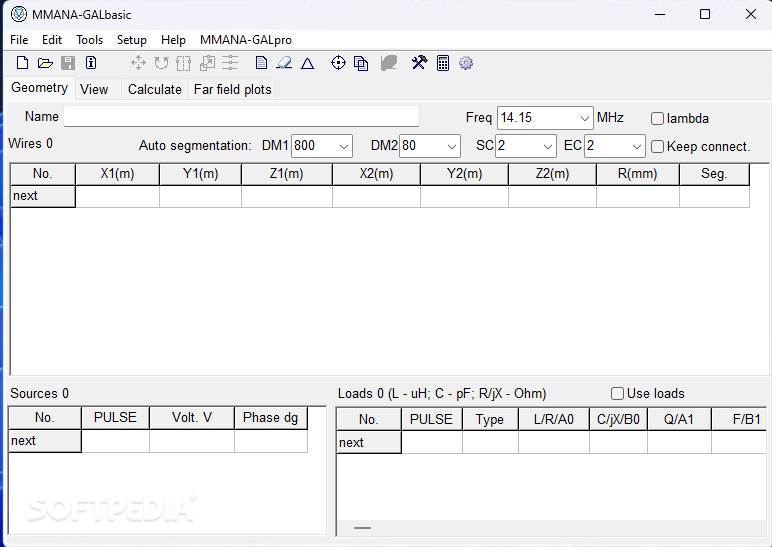Image resolution: width=772 pixels, height=547 pixels.
Task: Click the Seg. column header in wires
Action: click(x=714, y=174)
